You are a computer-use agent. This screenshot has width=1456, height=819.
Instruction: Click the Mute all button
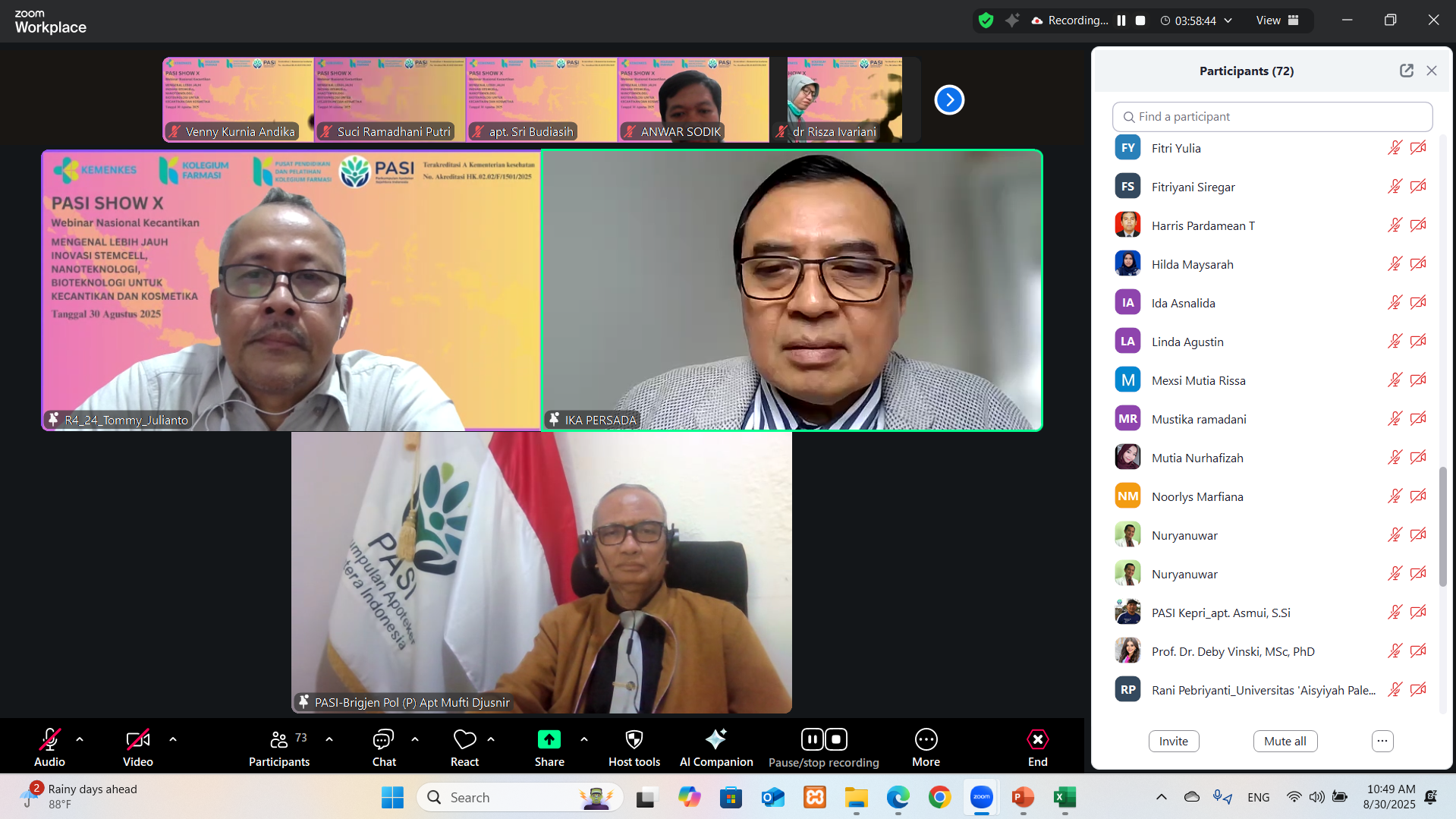tap(1285, 741)
